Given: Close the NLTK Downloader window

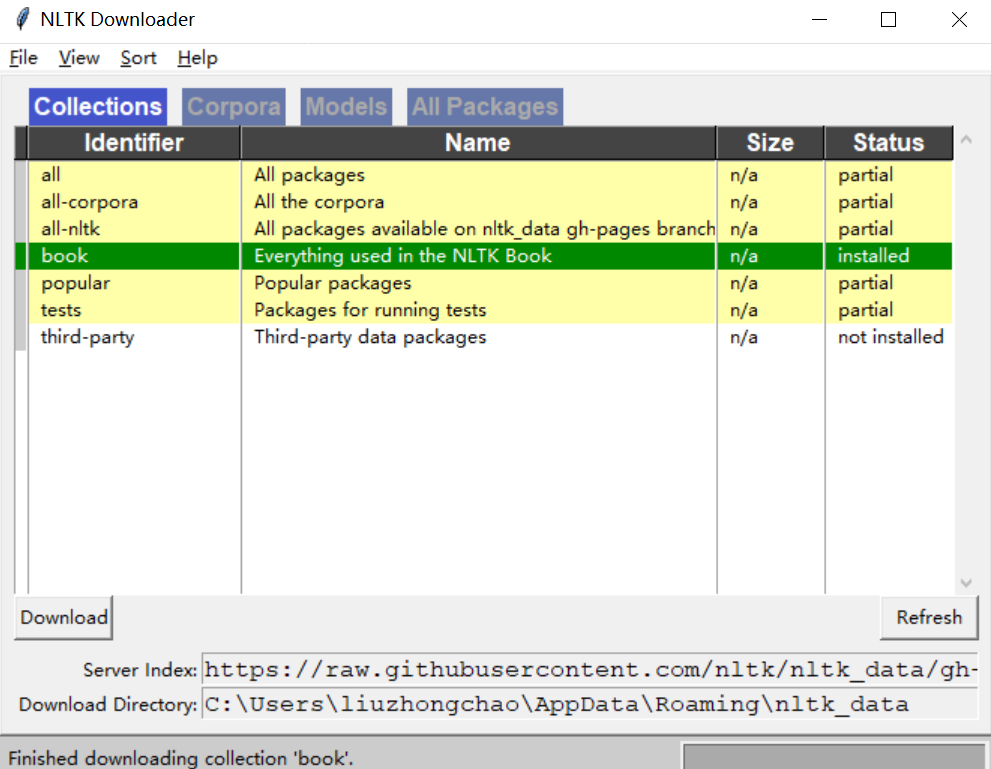Looking at the screenshot, I should point(959,20).
